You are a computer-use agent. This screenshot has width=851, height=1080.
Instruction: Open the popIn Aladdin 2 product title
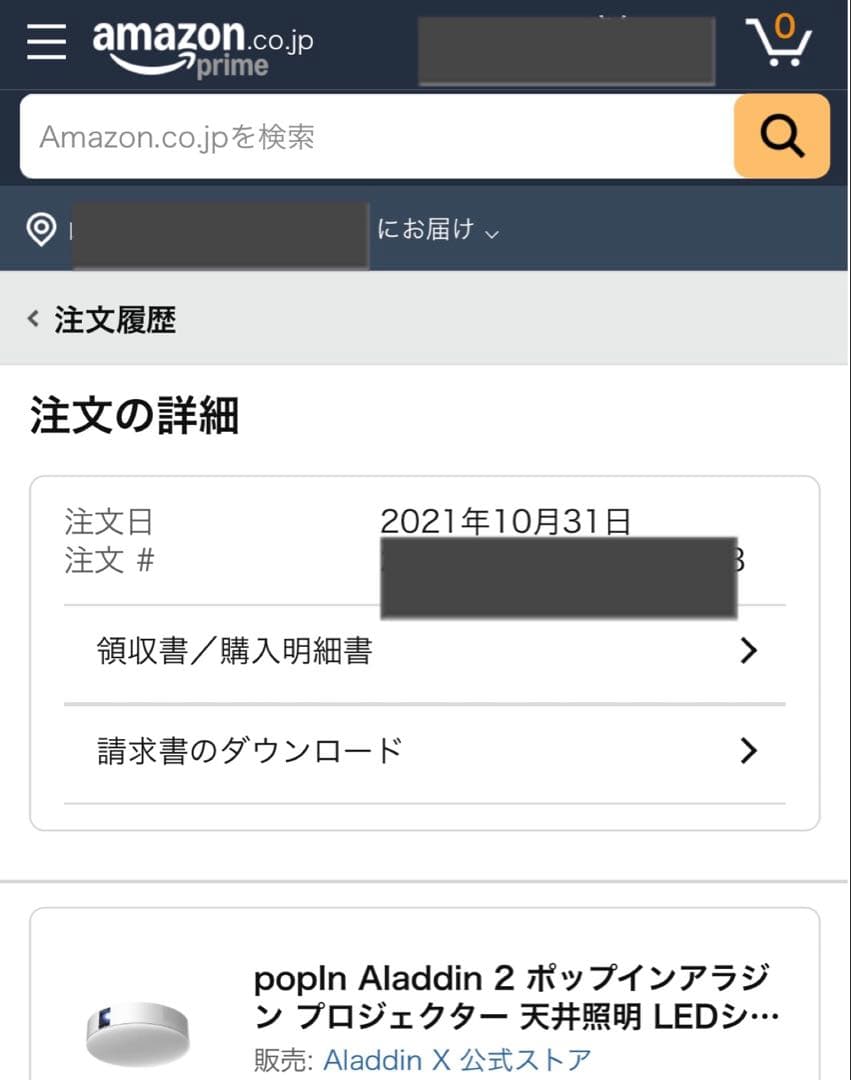515,997
